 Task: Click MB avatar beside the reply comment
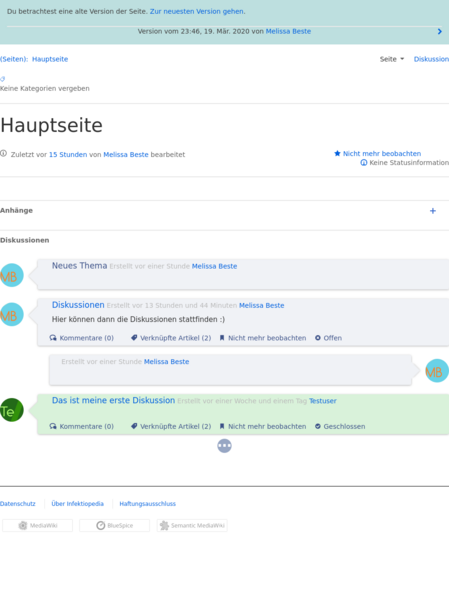437,371
